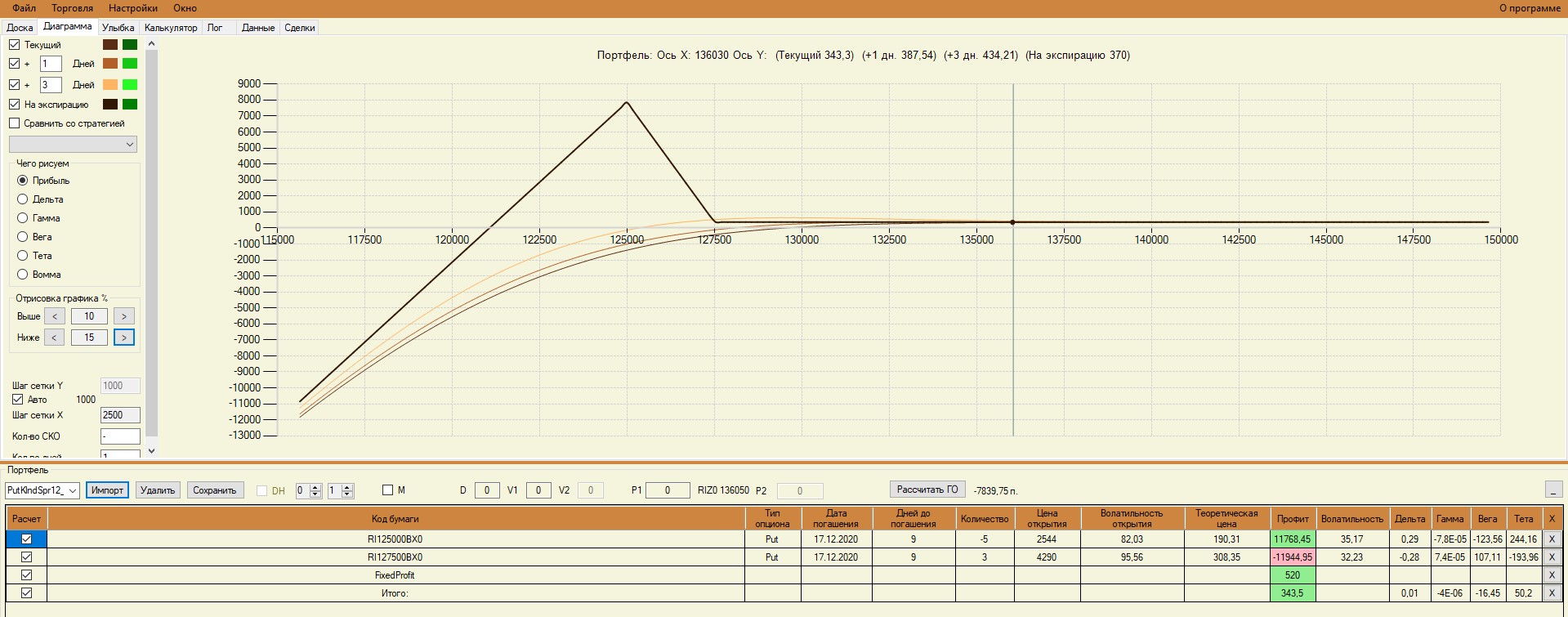Uncheck Расчет for the FixedProfit row
Screen dimensions: 1568x617
pos(26,575)
